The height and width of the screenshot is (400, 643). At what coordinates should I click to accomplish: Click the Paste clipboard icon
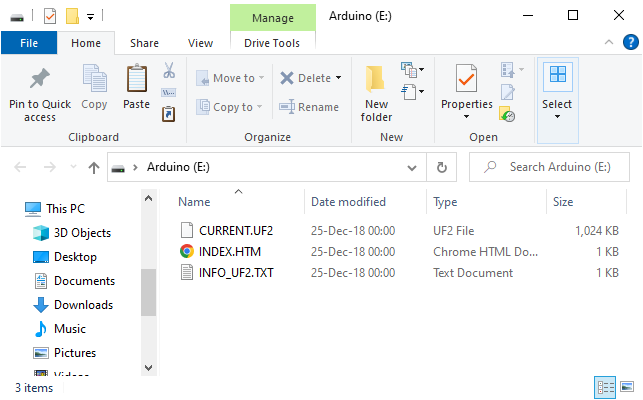(x=137, y=78)
